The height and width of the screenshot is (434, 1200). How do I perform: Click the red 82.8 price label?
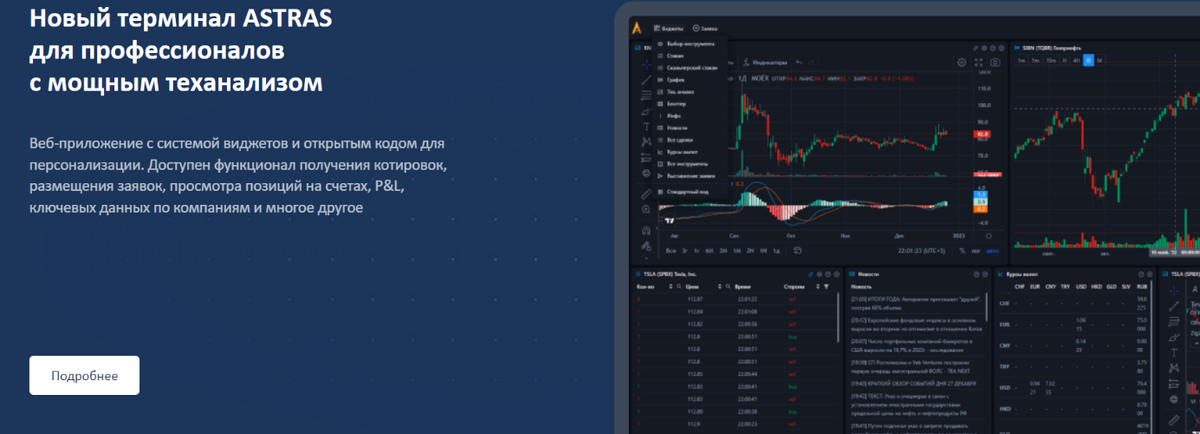coord(981,134)
